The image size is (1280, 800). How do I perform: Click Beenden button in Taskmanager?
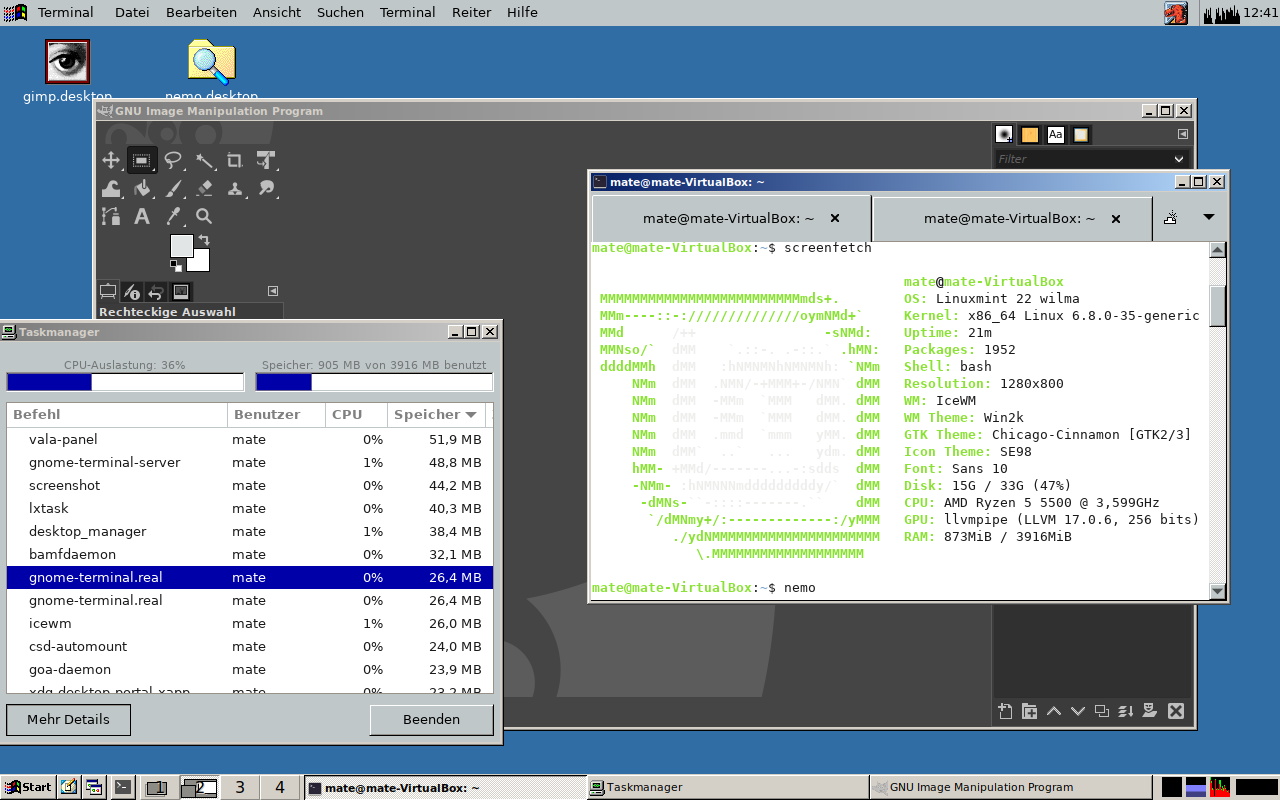[431, 720]
